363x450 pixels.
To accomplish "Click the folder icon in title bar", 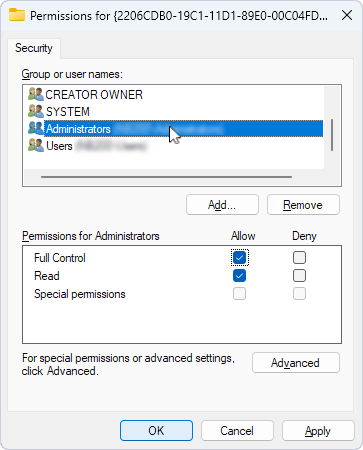I will click(x=17, y=15).
